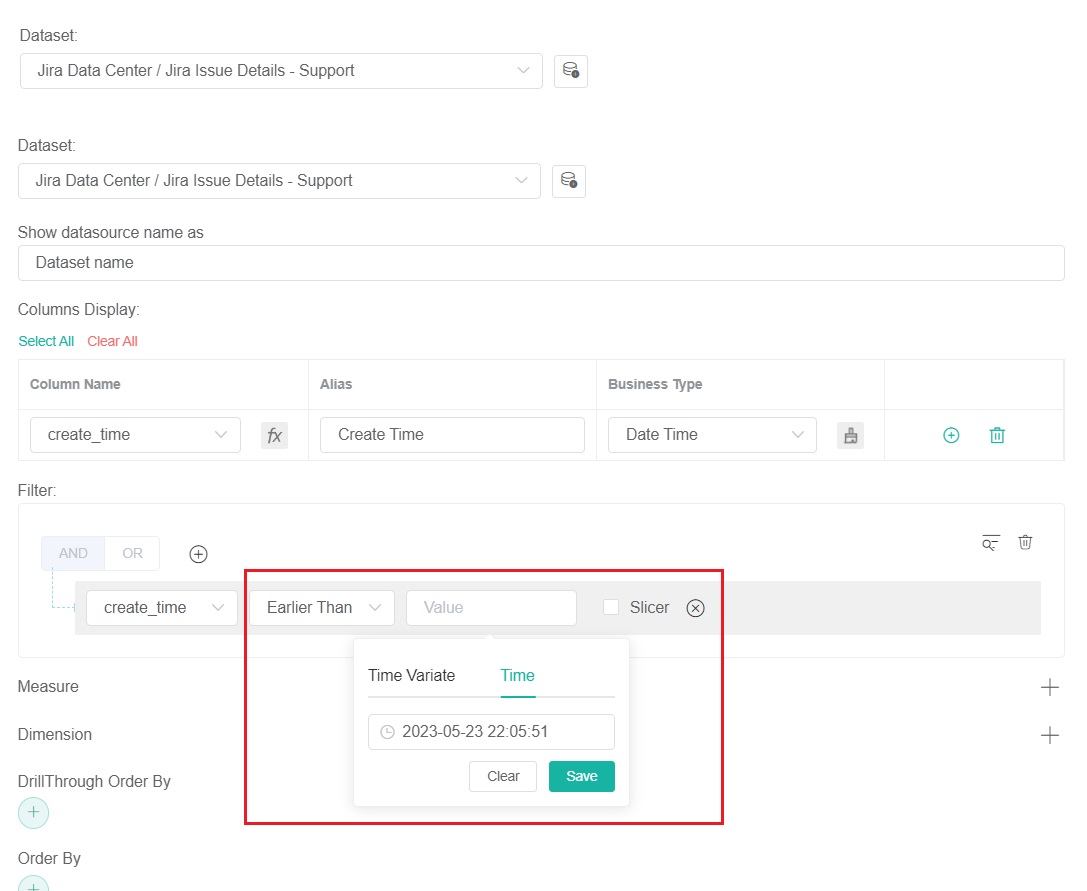Click the fx formula icon beside create_time
The image size is (1087, 891).
coord(274,435)
